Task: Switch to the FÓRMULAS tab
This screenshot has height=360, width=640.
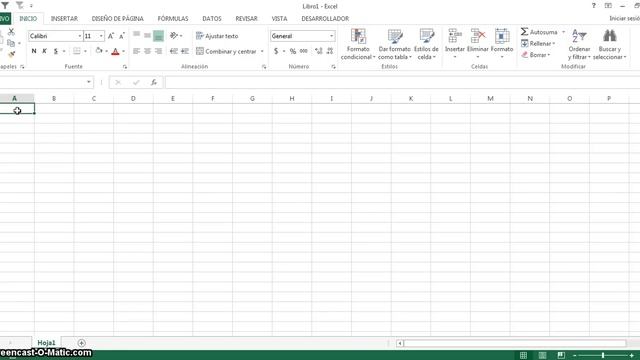Action: coord(173,19)
